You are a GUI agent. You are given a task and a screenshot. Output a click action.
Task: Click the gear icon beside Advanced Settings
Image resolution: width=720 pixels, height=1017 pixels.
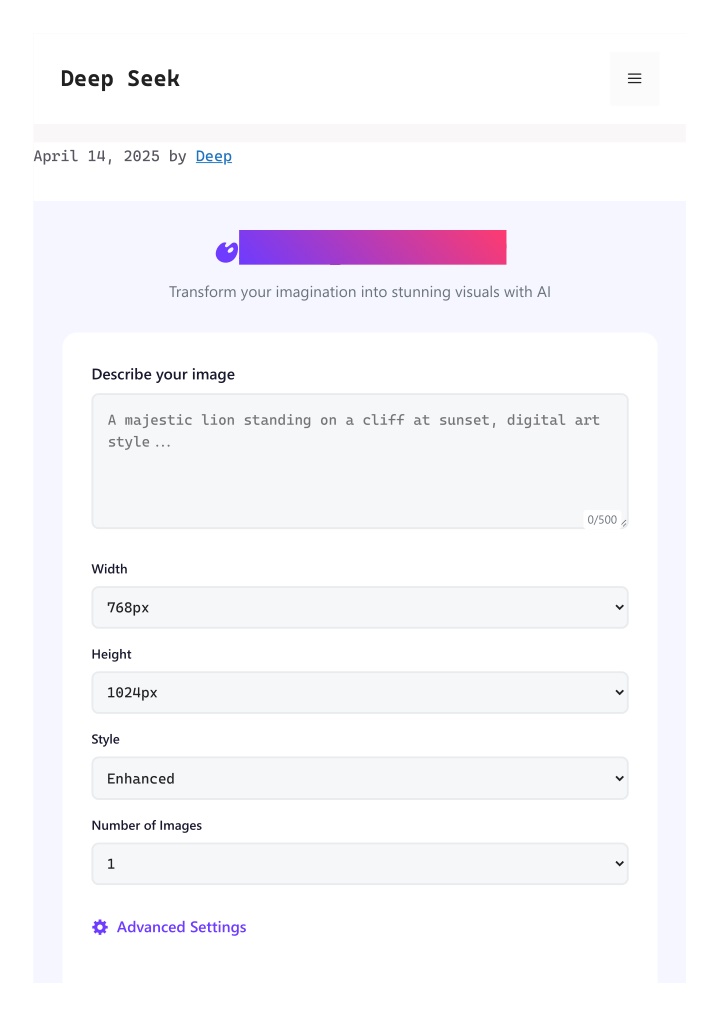pyautogui.click(x=100, y=927)
